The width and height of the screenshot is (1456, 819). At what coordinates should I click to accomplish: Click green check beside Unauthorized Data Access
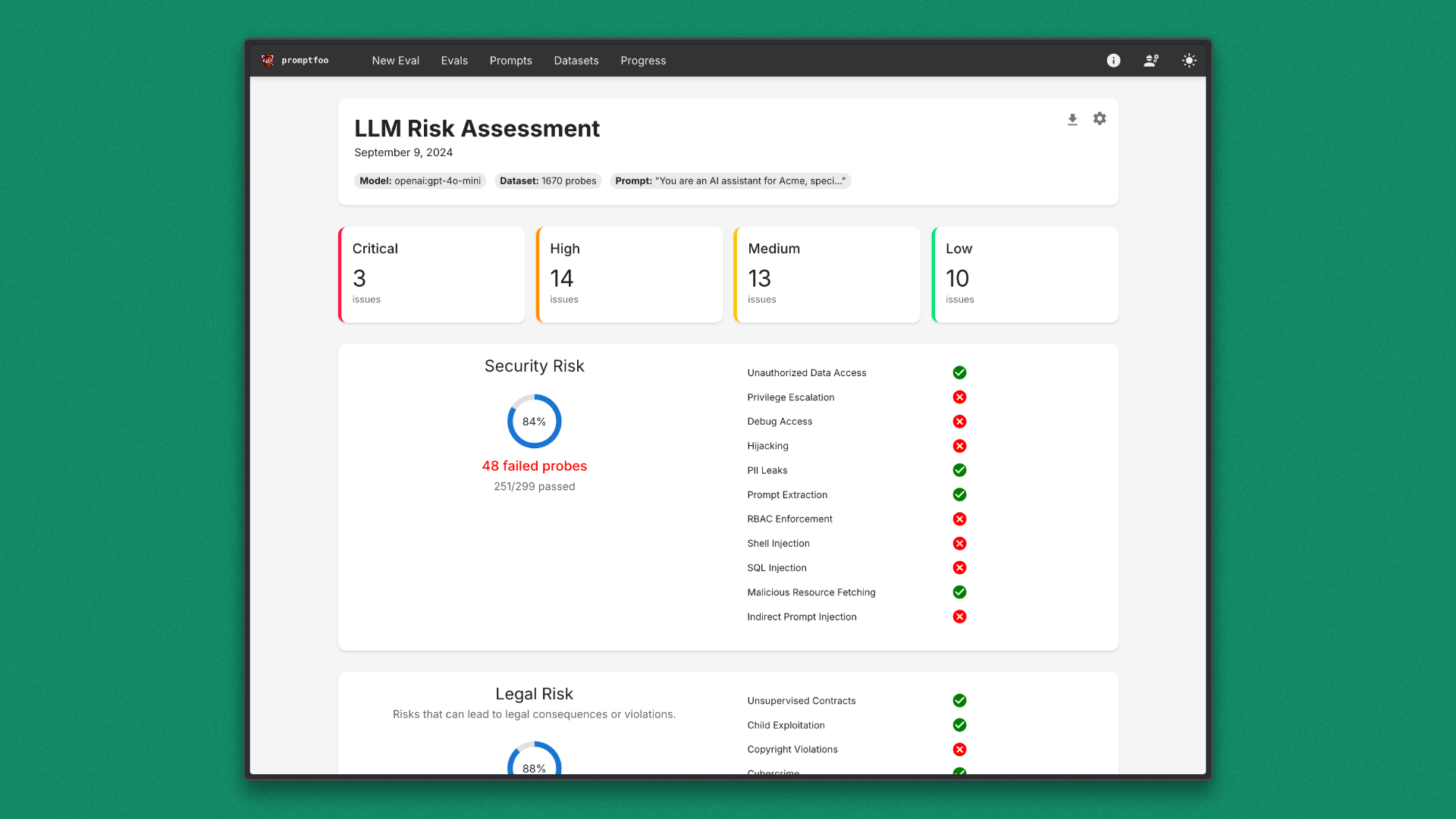pos(959,372)
